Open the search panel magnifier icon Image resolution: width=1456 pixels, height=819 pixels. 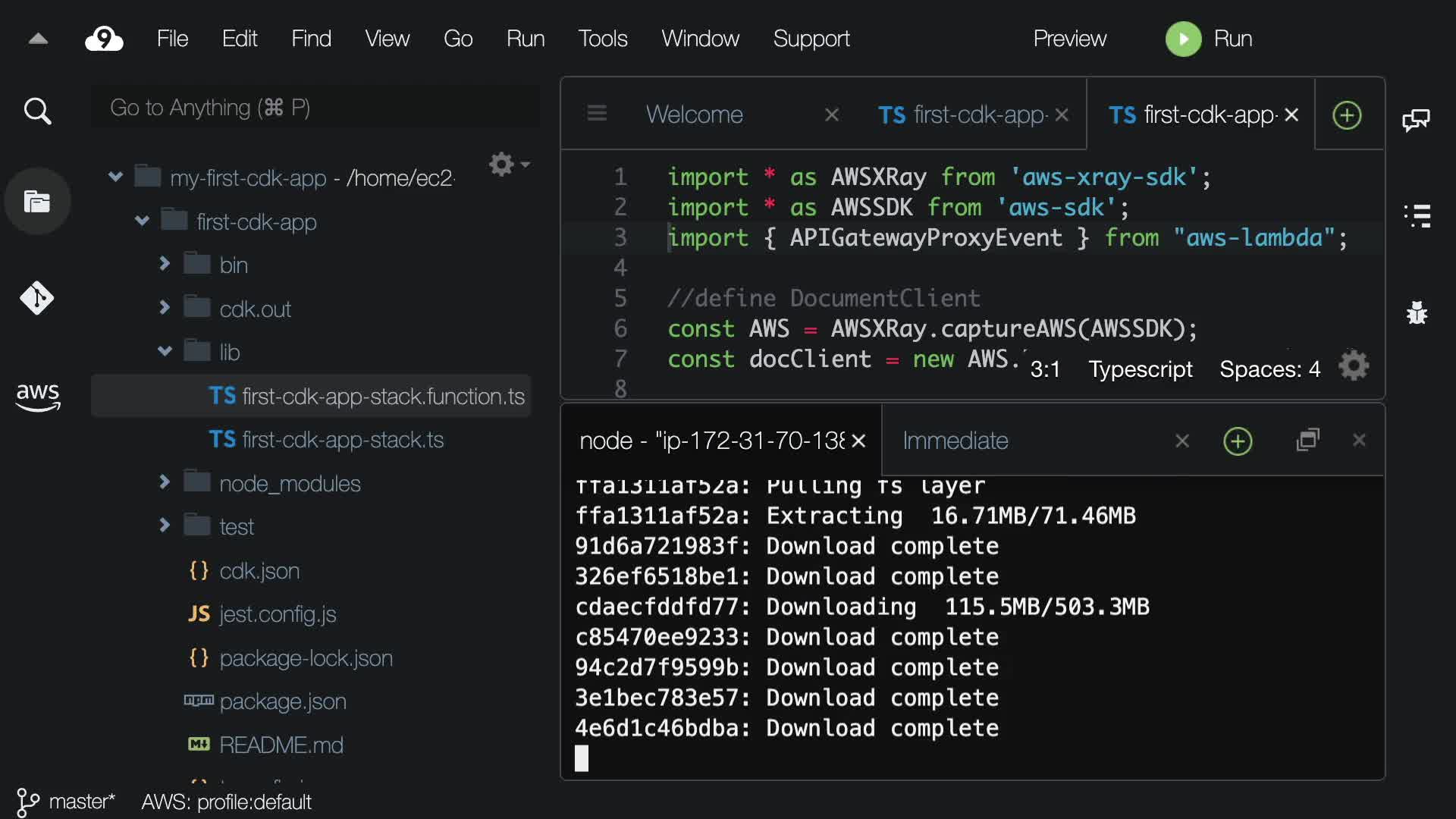(37, 111)
